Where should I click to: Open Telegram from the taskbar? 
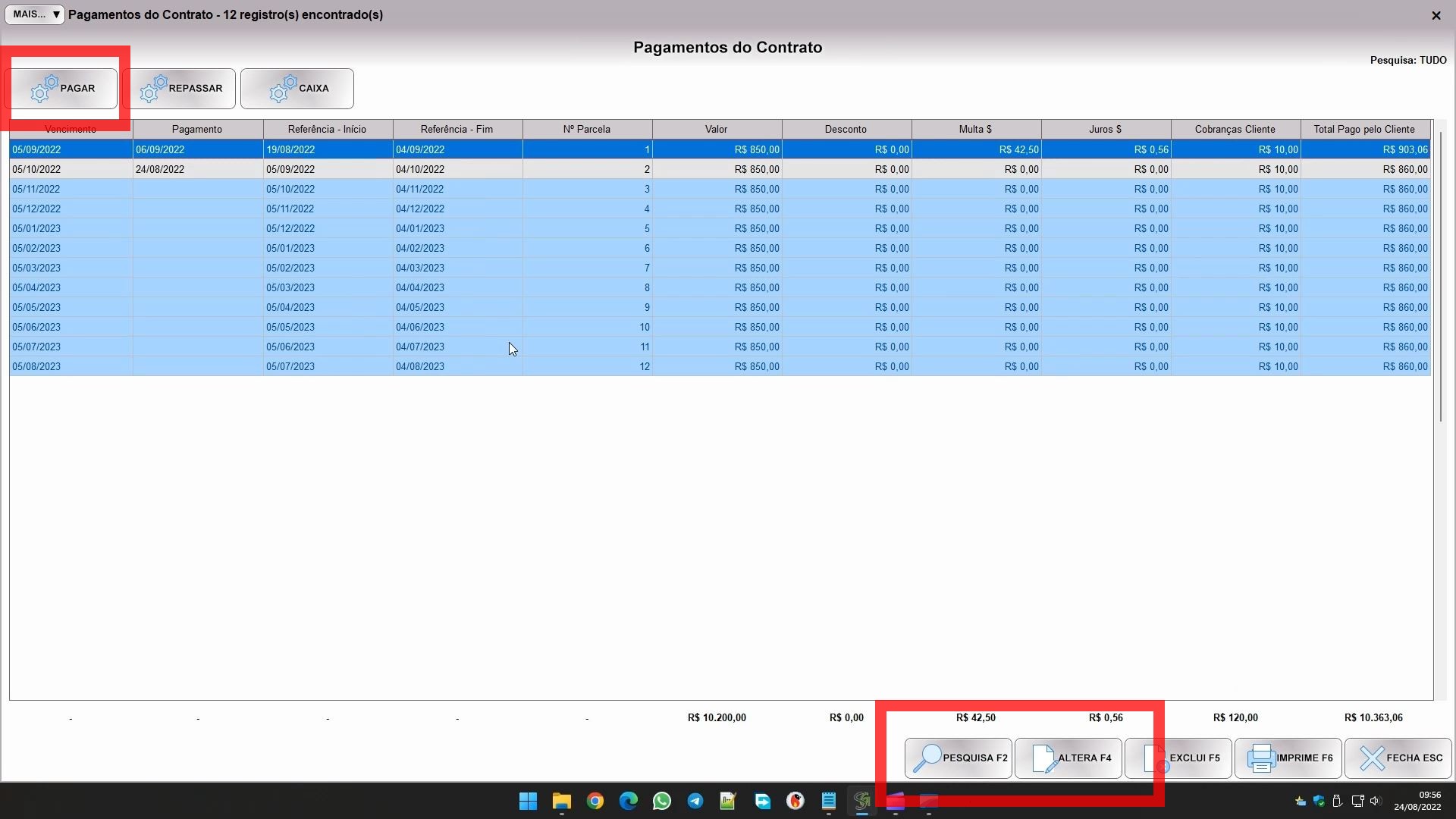point(695,801)
